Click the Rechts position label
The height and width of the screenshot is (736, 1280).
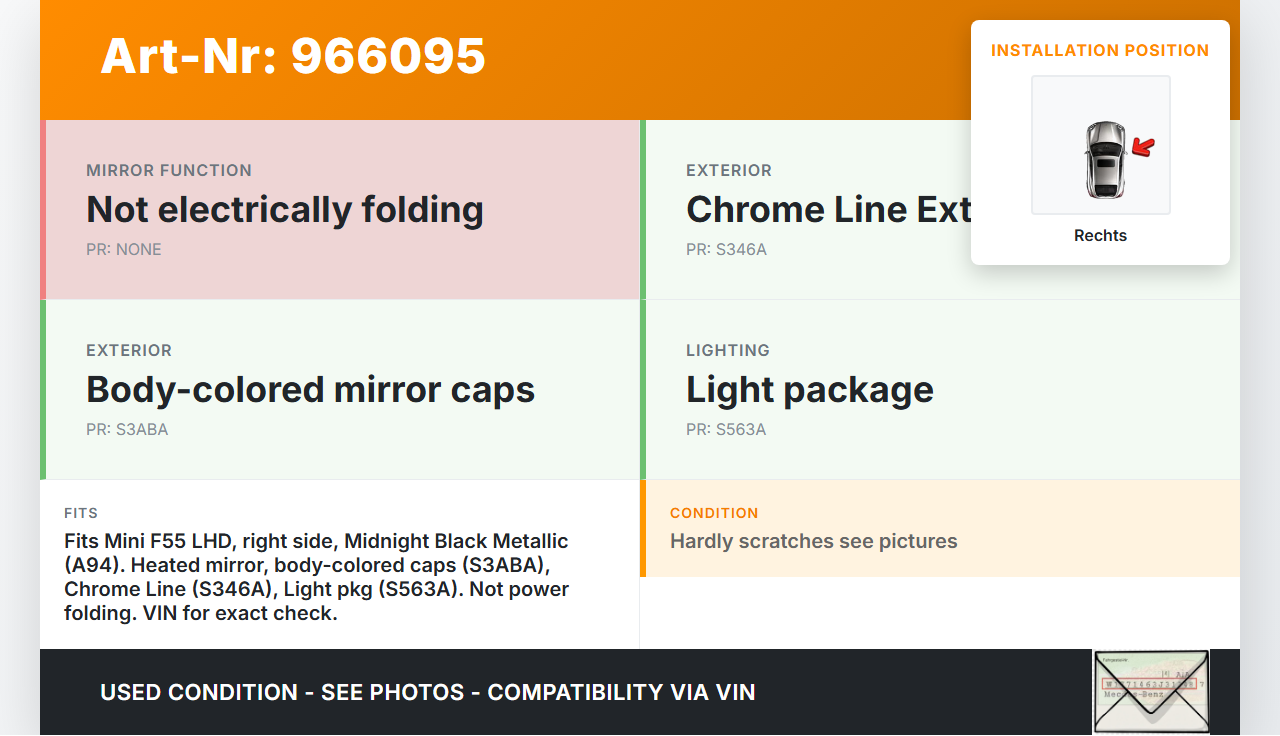[x=1100, y=236]
